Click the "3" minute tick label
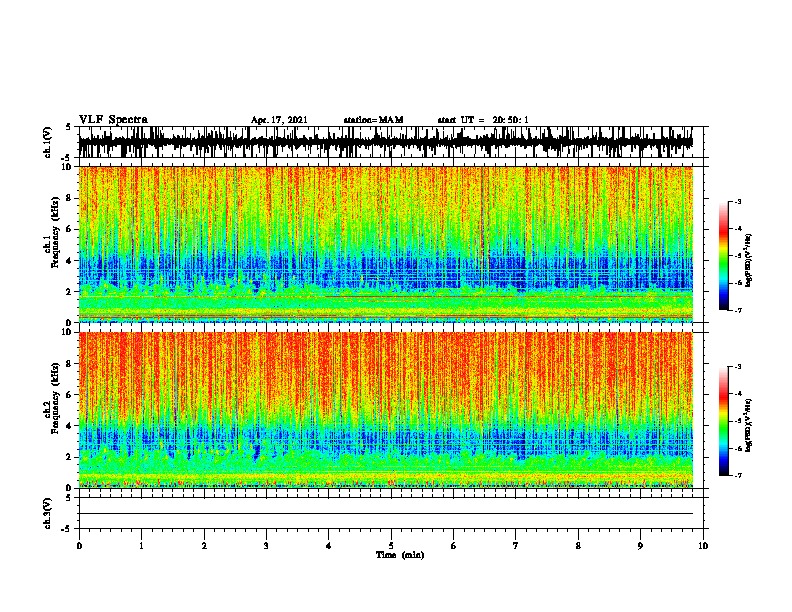The image size is (792, 612). click(x=266, y=546)
